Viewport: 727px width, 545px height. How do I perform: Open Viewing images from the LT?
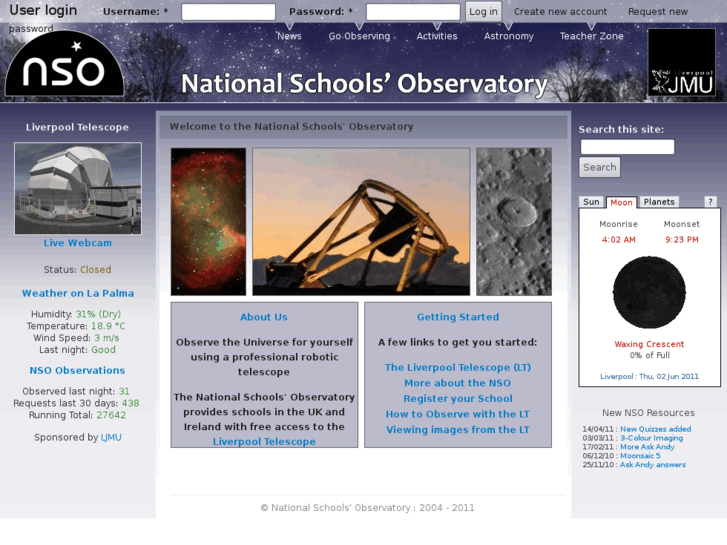[458, 430]
